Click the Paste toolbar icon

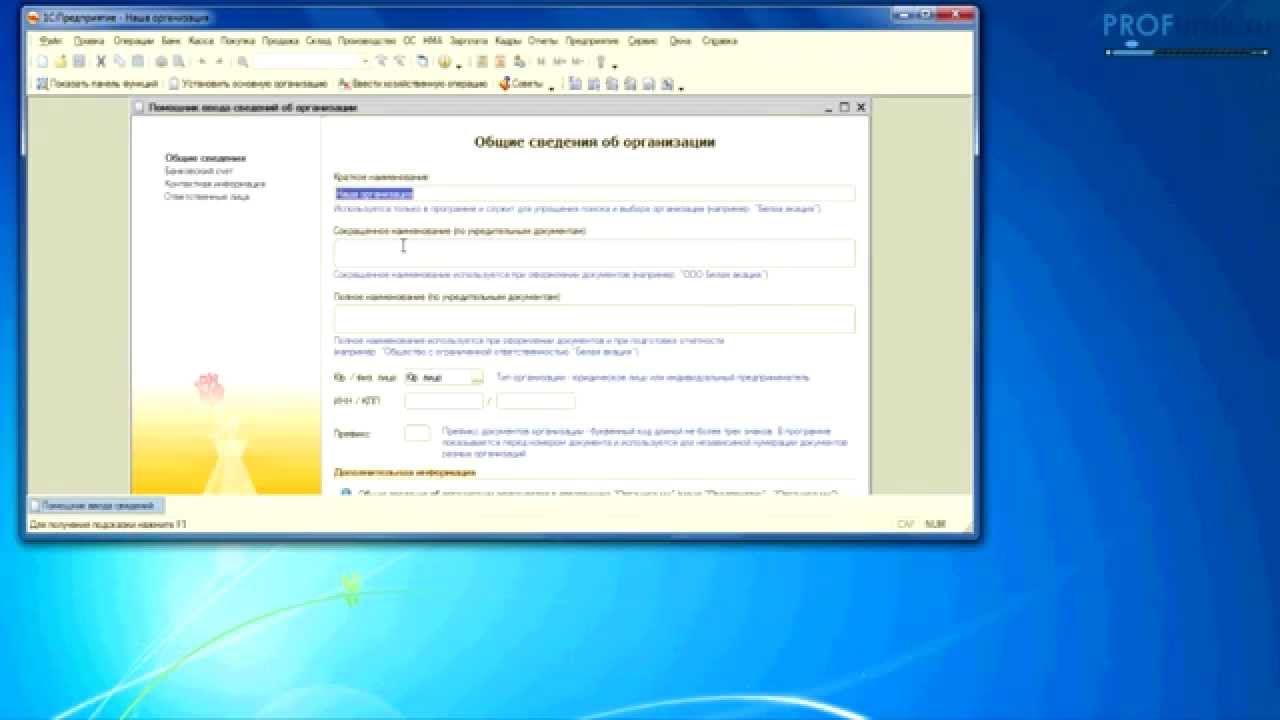[x=138, y=61]
